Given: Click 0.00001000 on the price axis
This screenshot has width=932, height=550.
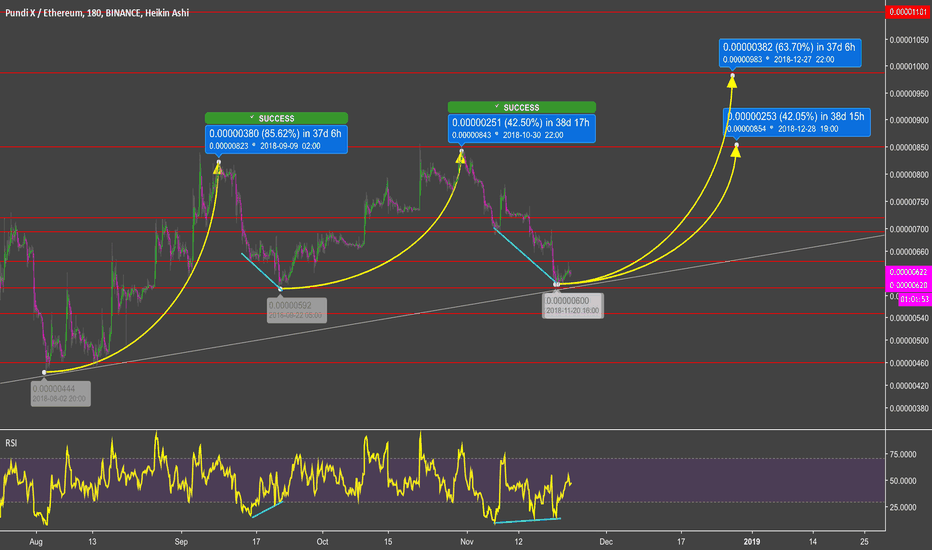Looking at the screenshot, I should (909, 66).
